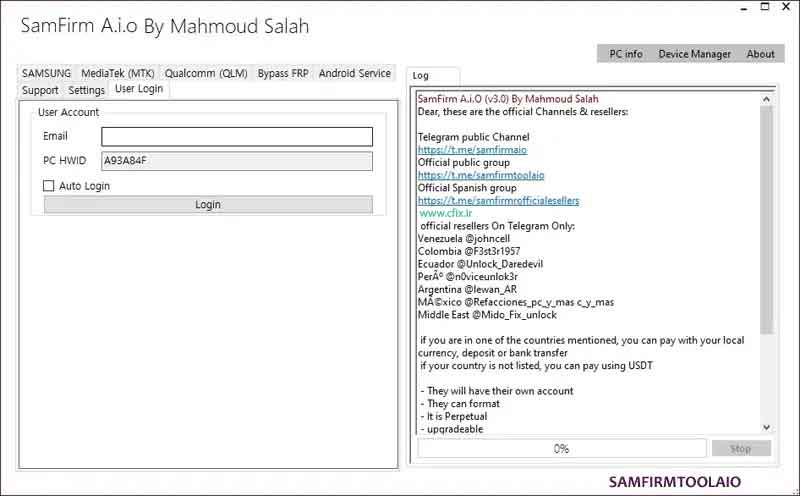
Task: Click the log scrollbar up arrow
Action: tap(766, 100)
